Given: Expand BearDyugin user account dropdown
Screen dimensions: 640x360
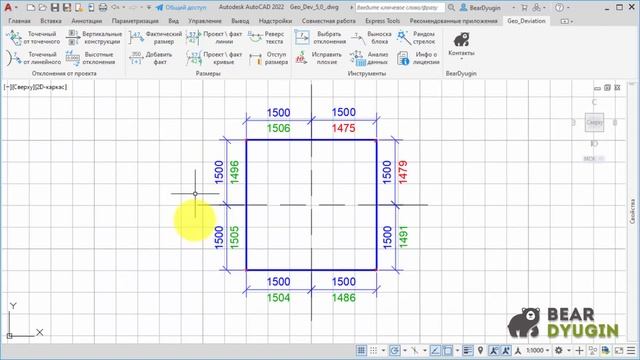Looking at the screenshot, I should pos(513,8).
